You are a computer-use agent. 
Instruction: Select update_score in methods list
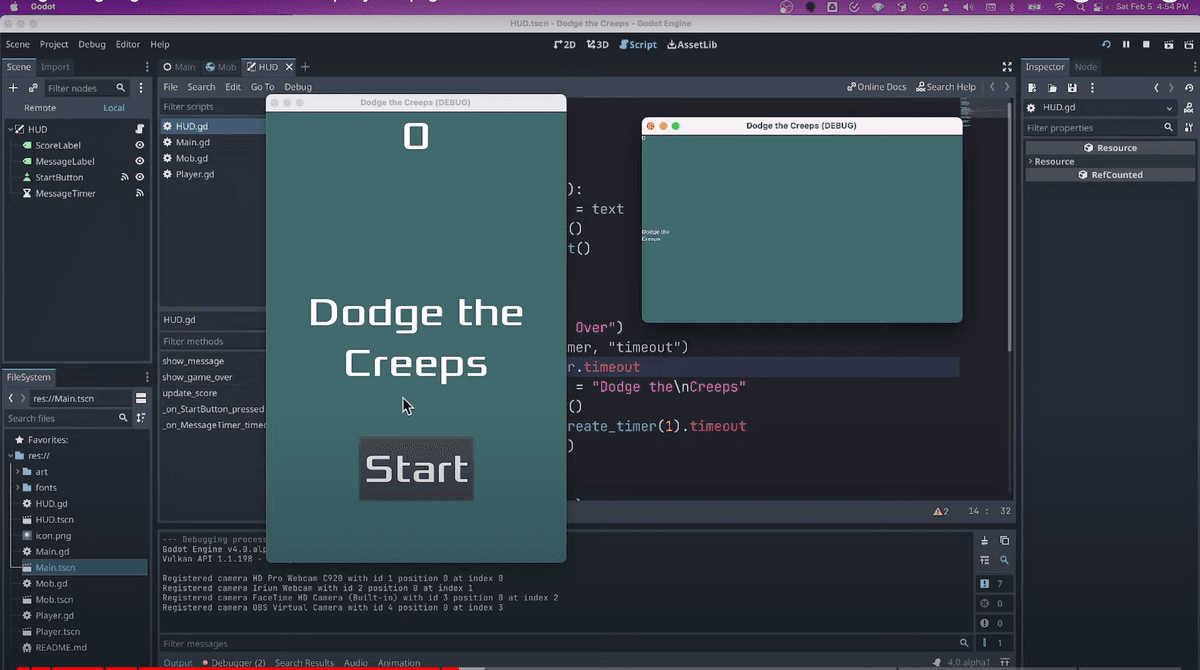(190, 393)
